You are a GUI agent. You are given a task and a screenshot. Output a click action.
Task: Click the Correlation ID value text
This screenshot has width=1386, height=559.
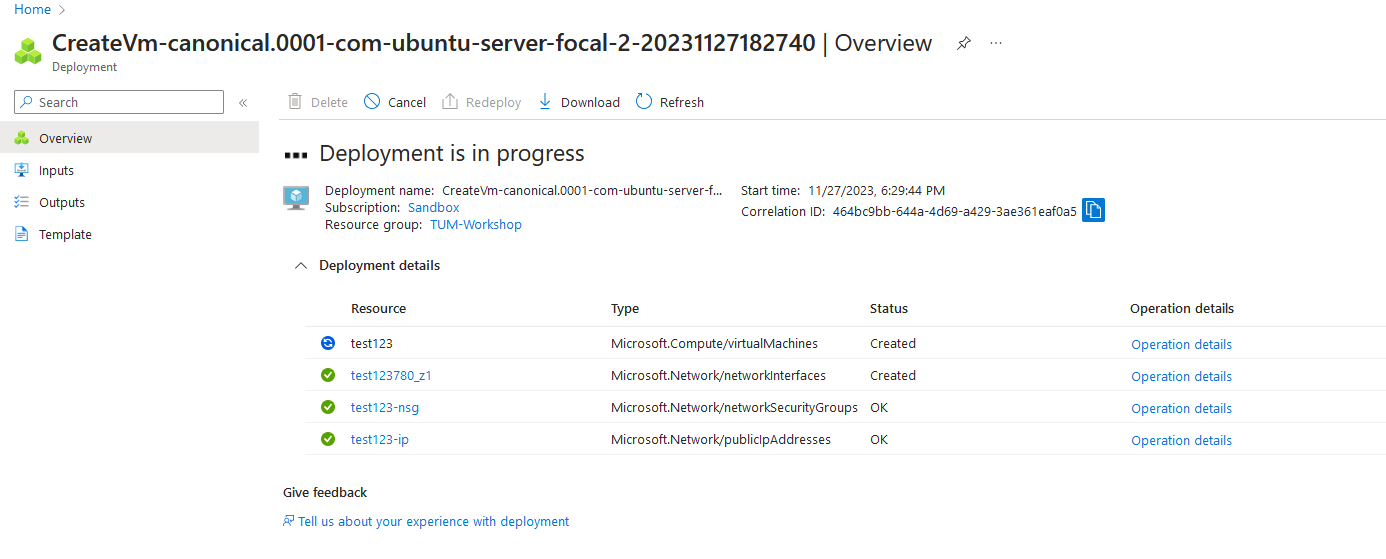(955, 212)
